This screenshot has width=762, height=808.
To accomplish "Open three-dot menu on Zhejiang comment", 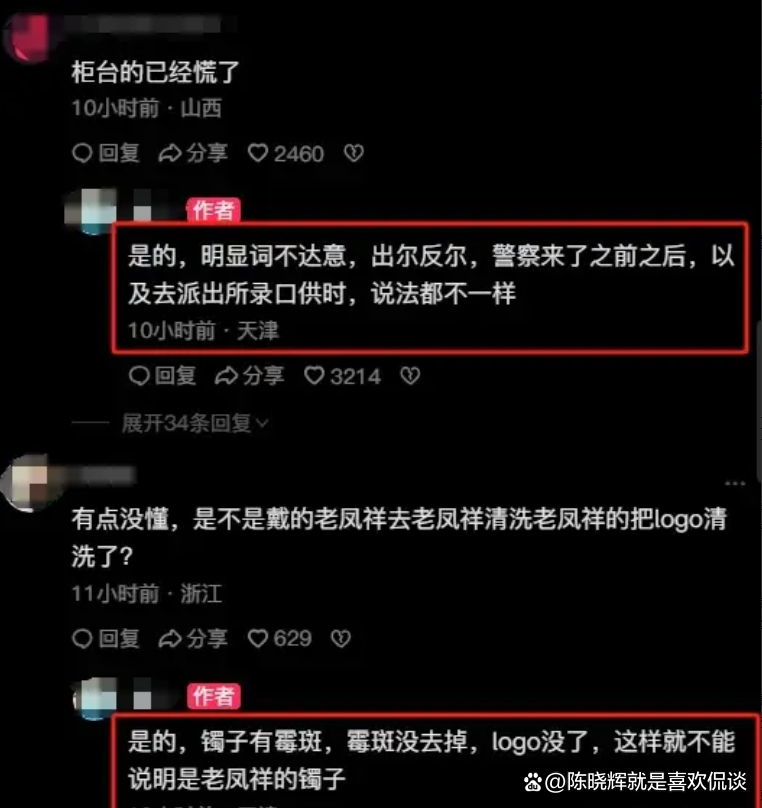I will click(x=735, y=483).
